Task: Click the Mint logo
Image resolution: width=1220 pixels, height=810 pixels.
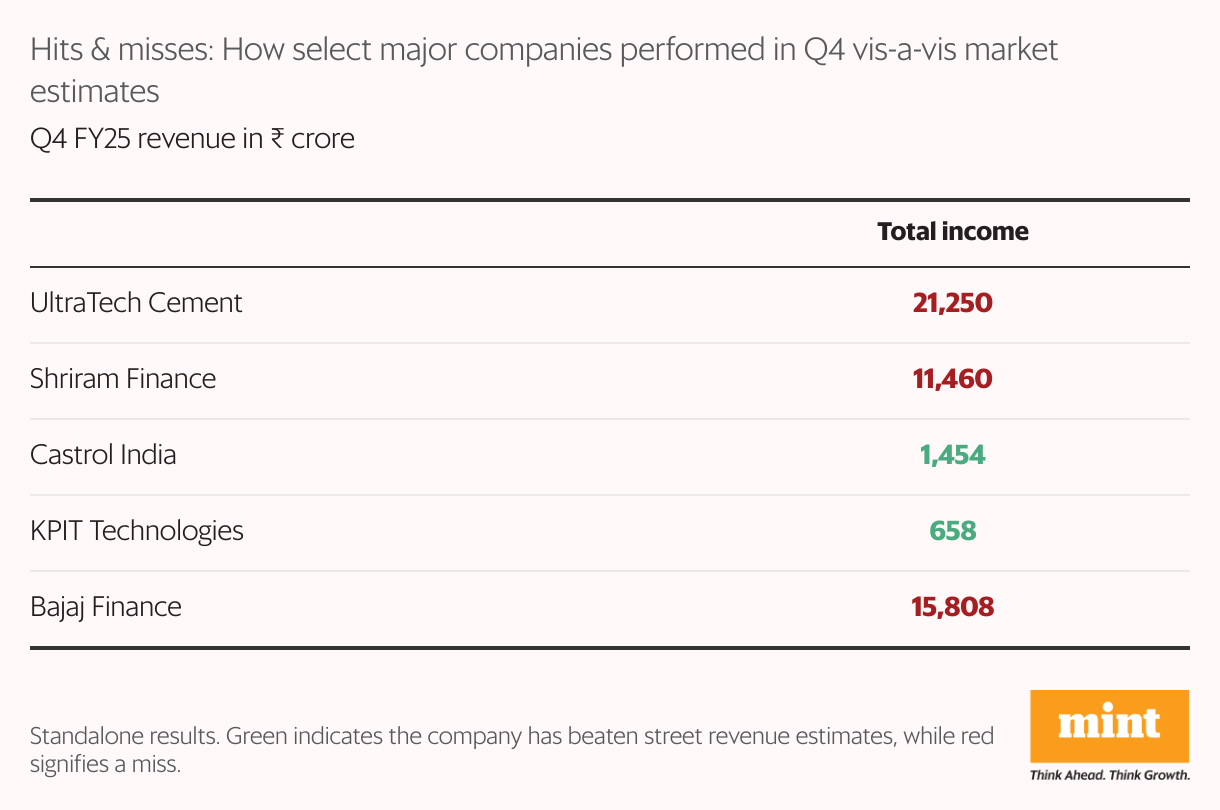Action: pos(1109,724)
